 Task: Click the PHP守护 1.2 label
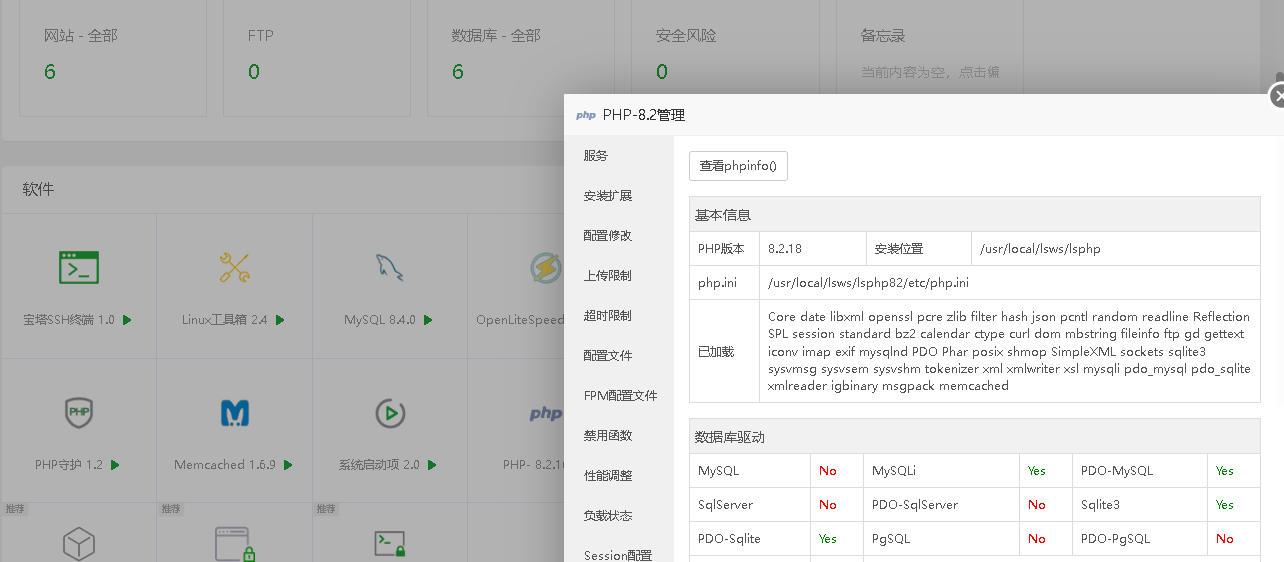[69, 465]
